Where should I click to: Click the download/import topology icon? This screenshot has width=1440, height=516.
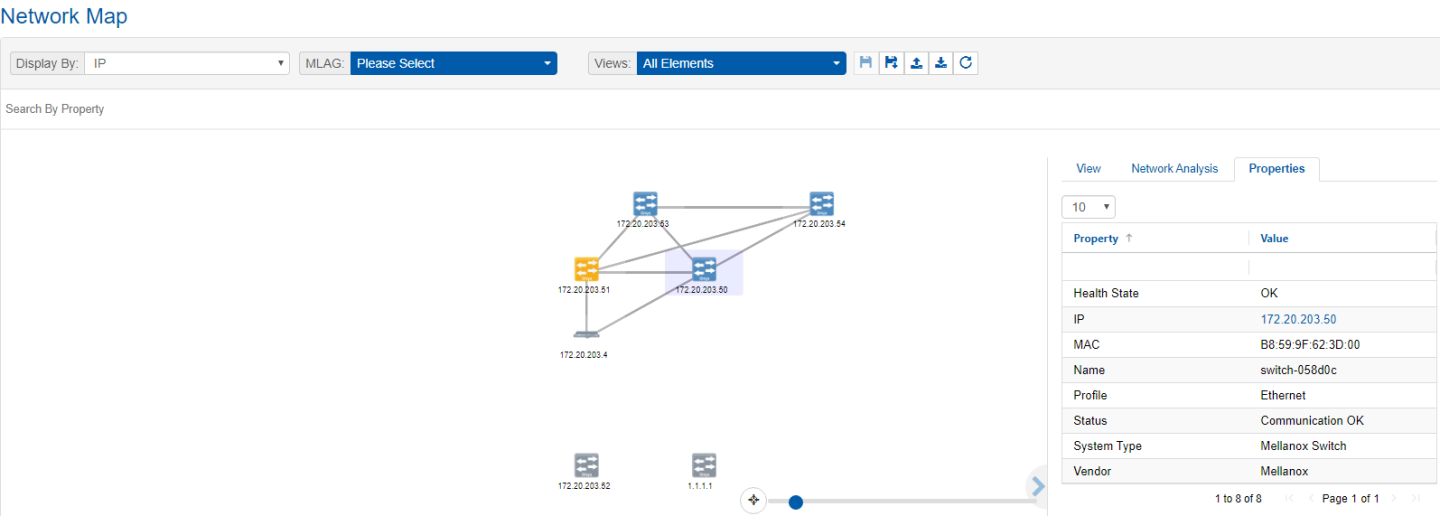point(941,63)
